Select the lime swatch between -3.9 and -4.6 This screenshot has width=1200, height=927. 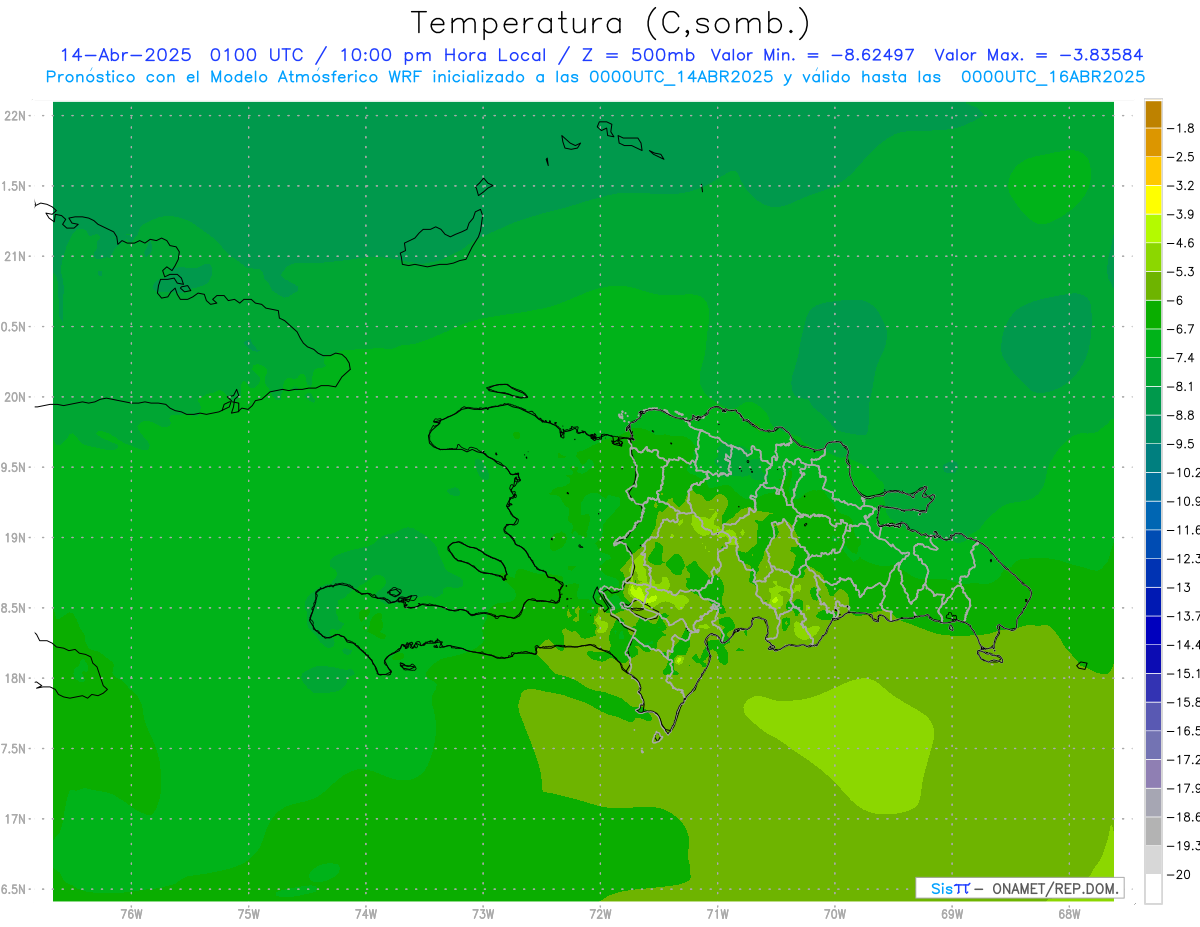1153,229
